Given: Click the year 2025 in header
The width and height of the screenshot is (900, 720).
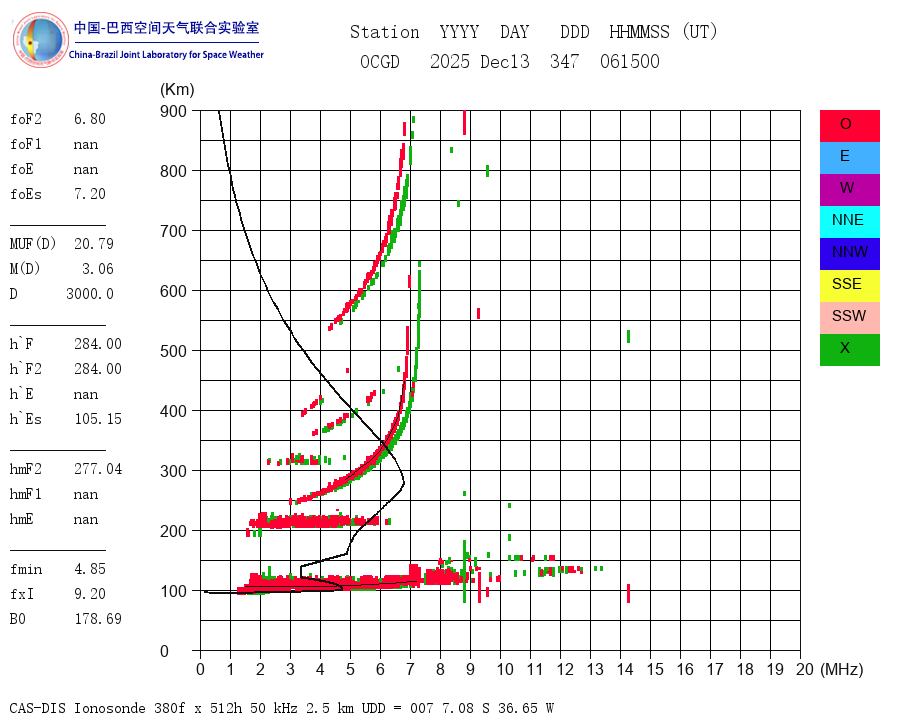Looking at the screenshot, I should (449, 61).
